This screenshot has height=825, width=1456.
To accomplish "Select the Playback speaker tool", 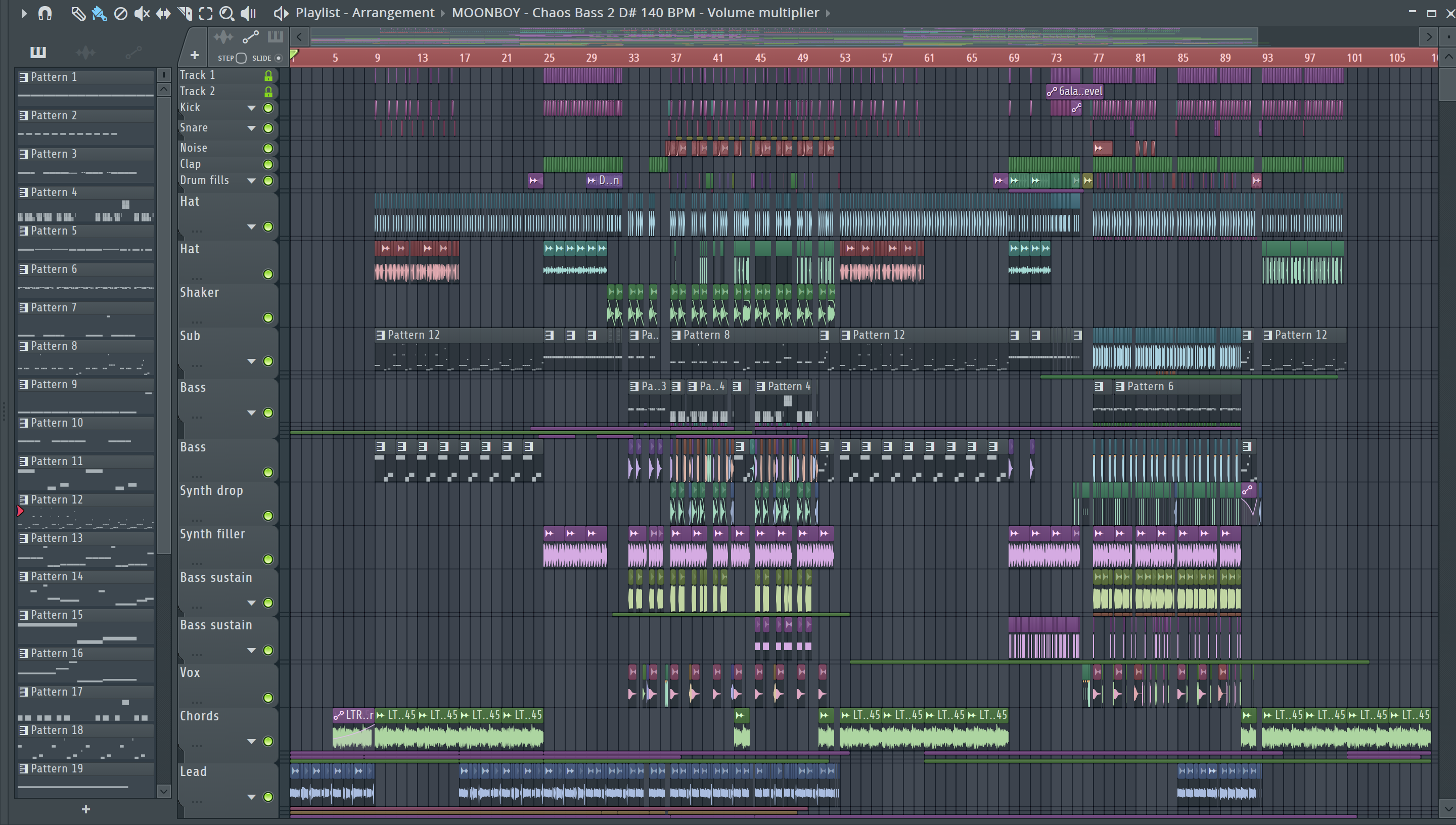I will pyautogui.click(x=248, y=13).
